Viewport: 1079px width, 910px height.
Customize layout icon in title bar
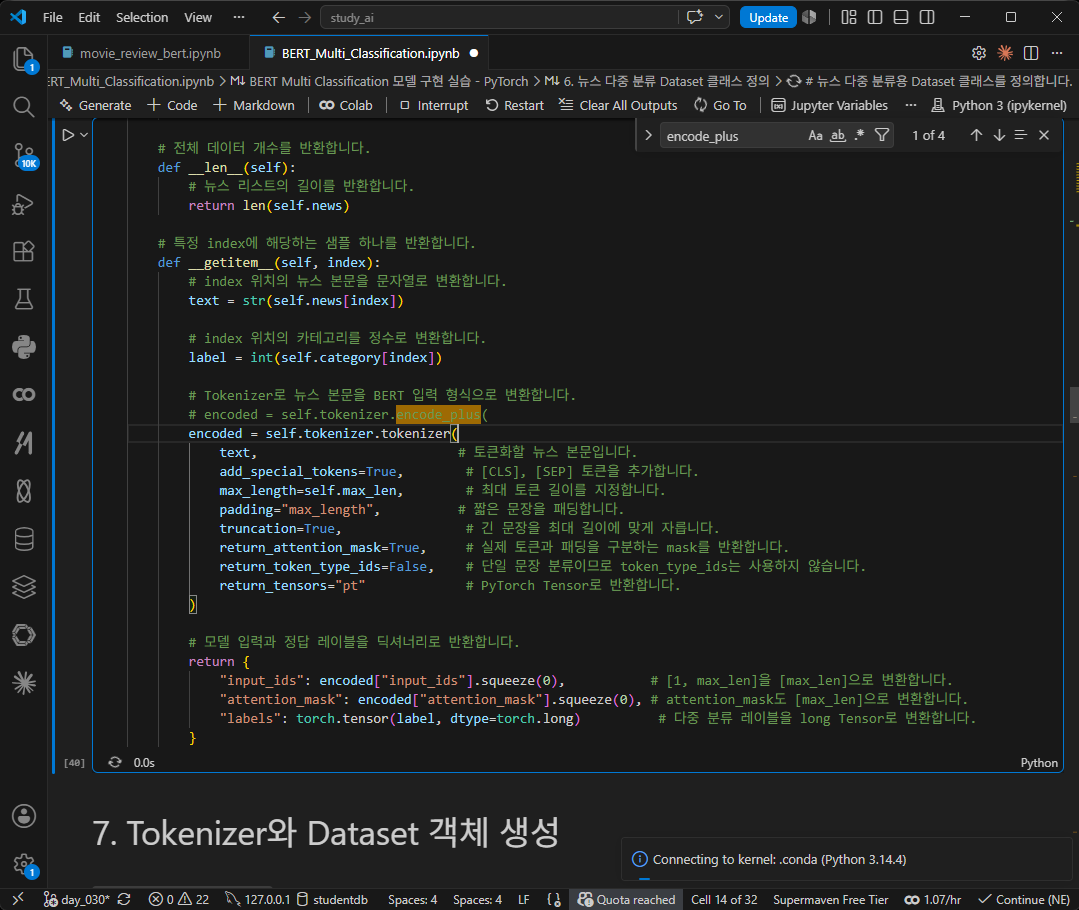coord(849,17)
